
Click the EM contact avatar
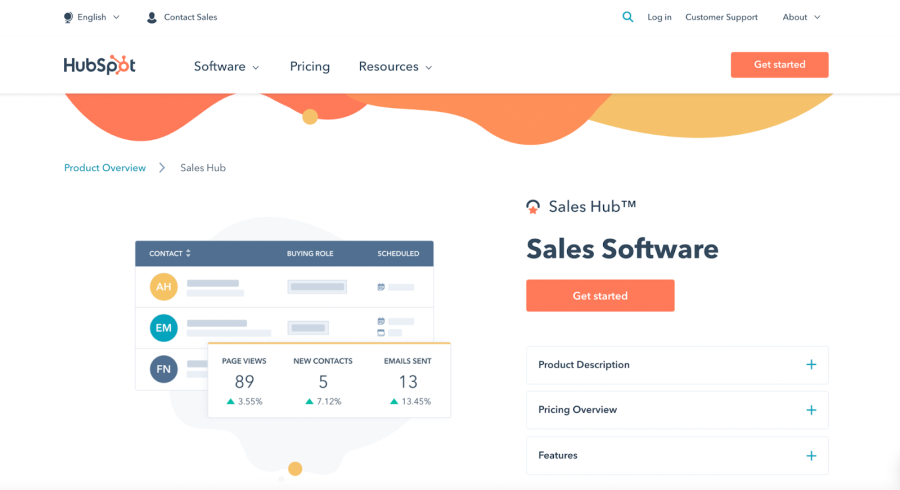164,328
